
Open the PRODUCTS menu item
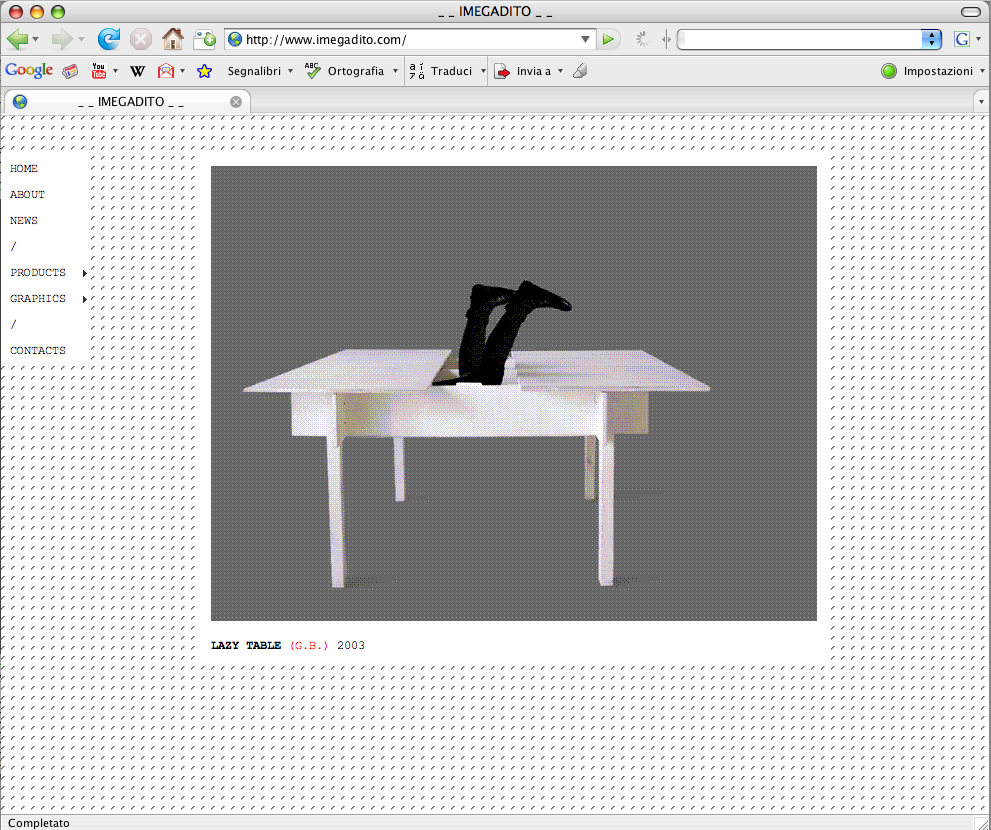pyautogui.click(x=38, y=272)
